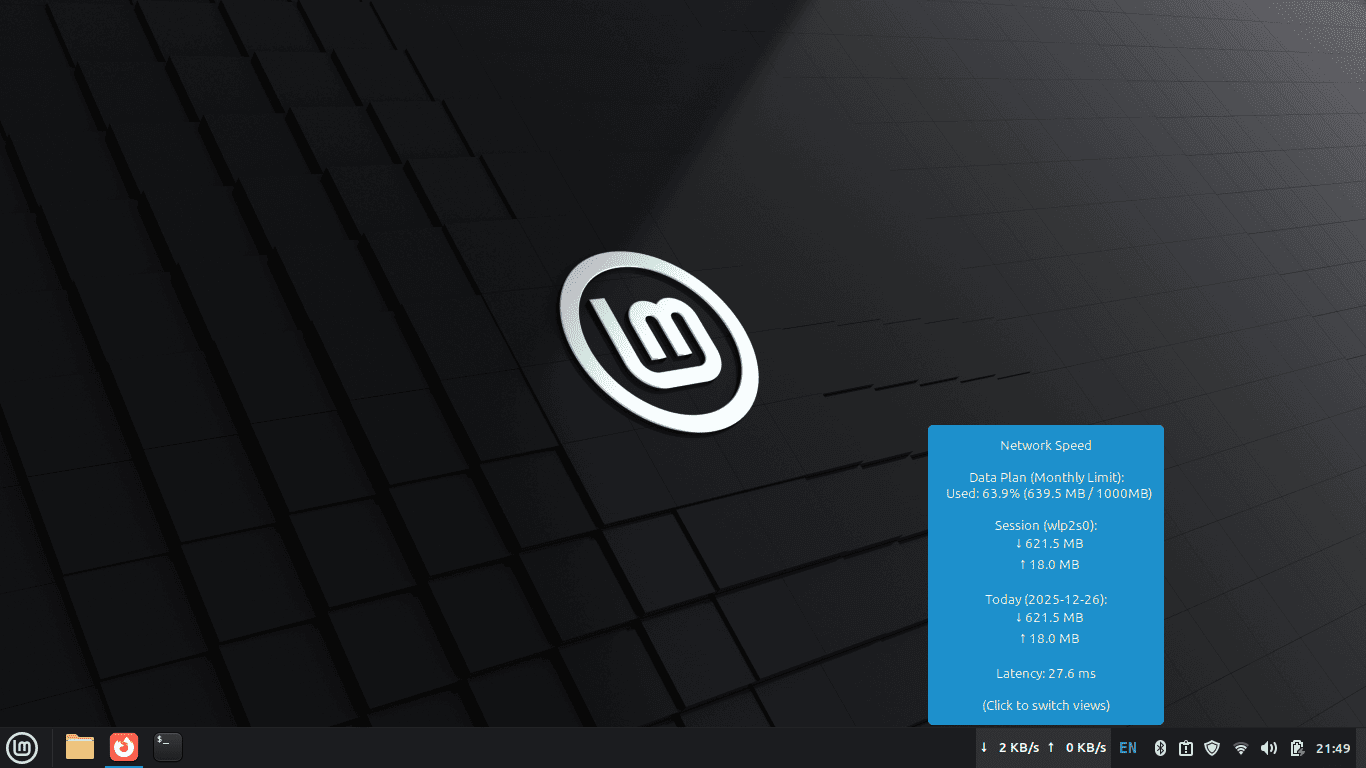Screen dimensions: 1366x768
Task: Open the Terminal launcher
Action: [167, 747]
